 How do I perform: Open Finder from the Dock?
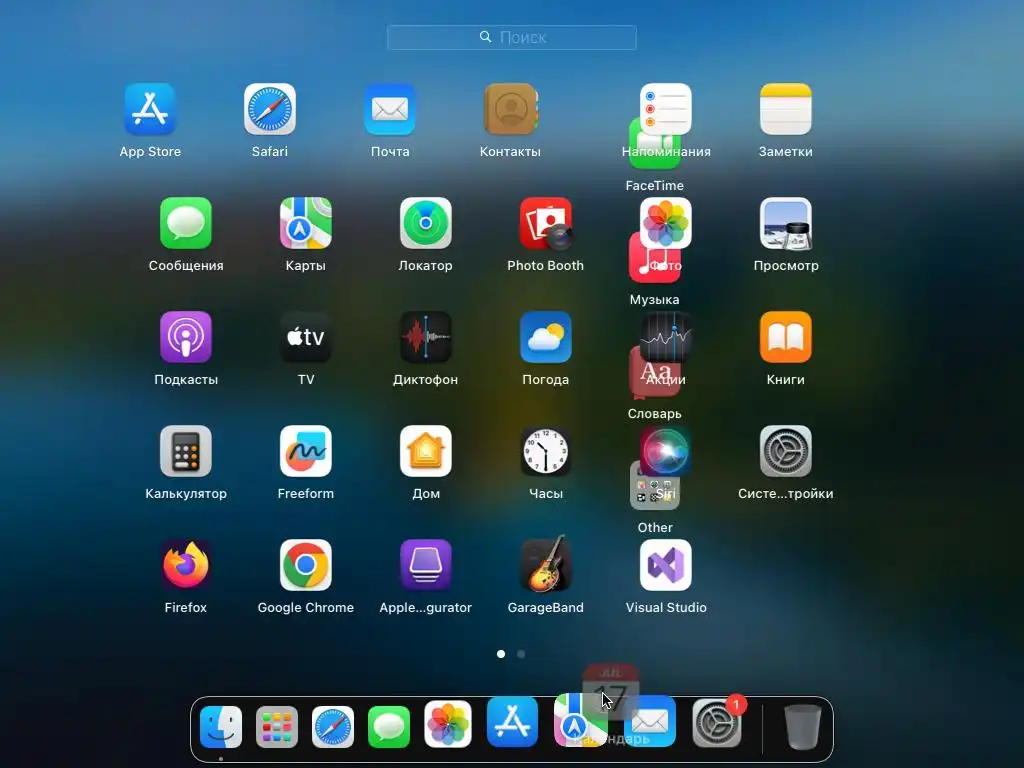coord(221,726)
